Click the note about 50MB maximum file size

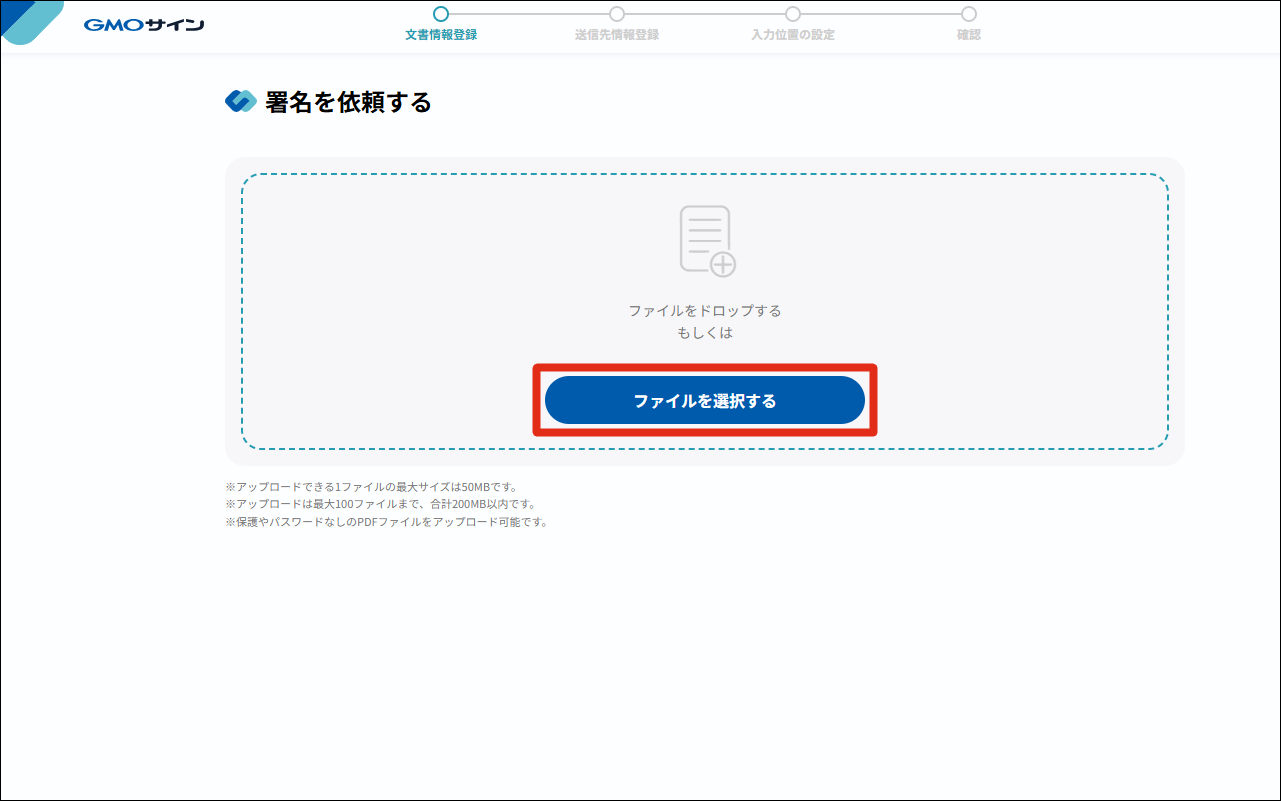click(372, 487)
